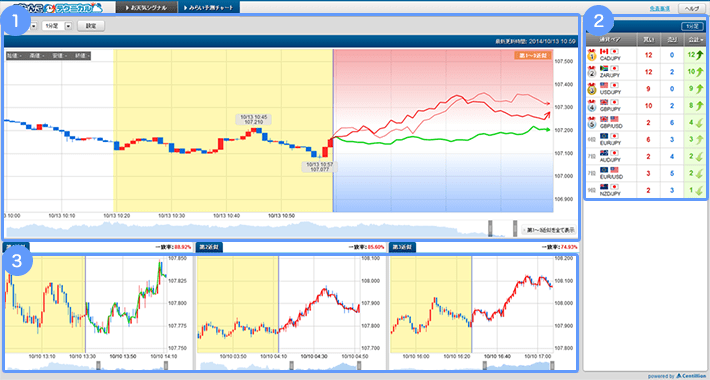Open the 1分足 timeframe dropdown in chart toolbar
This screenshot has height=380, width=710.
coord(57,26)
